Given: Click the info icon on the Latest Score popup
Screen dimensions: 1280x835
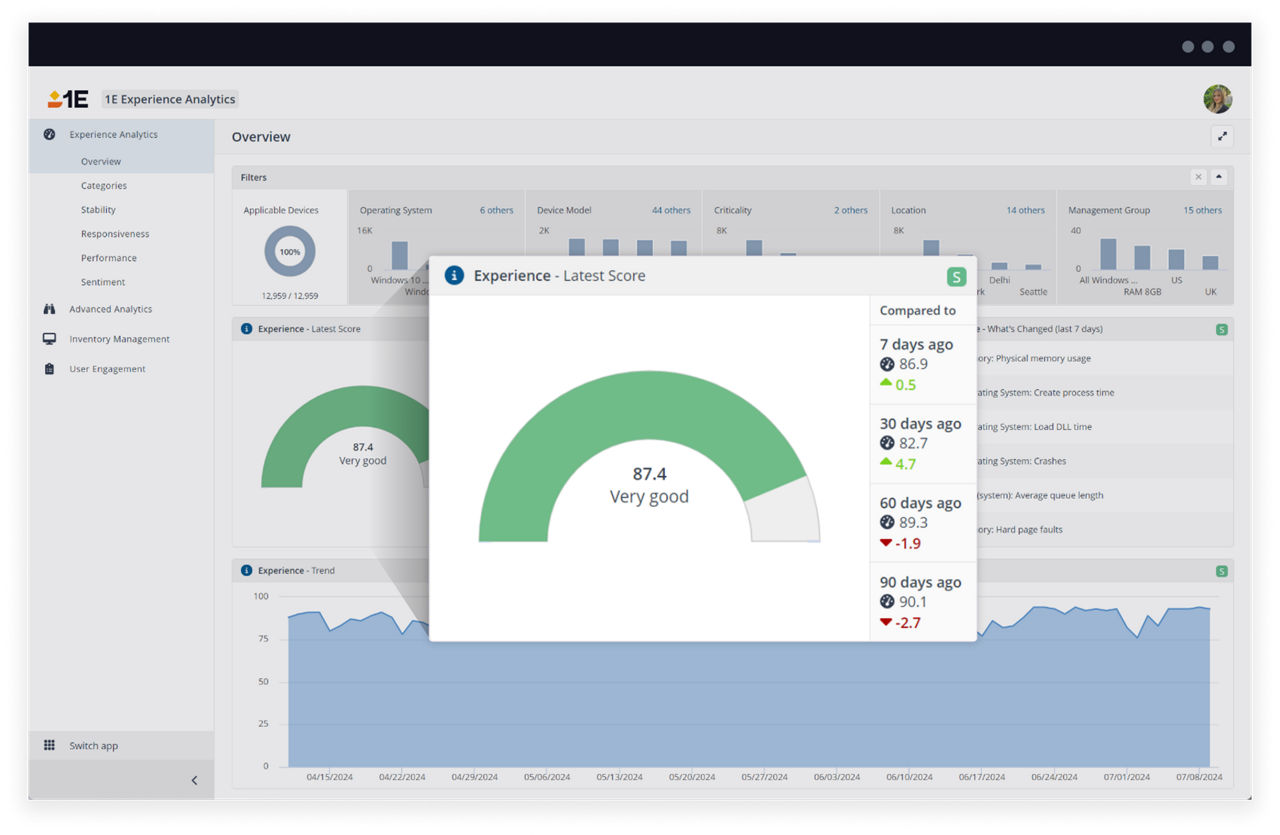Looking at the screenshot, I should point(453,275).
